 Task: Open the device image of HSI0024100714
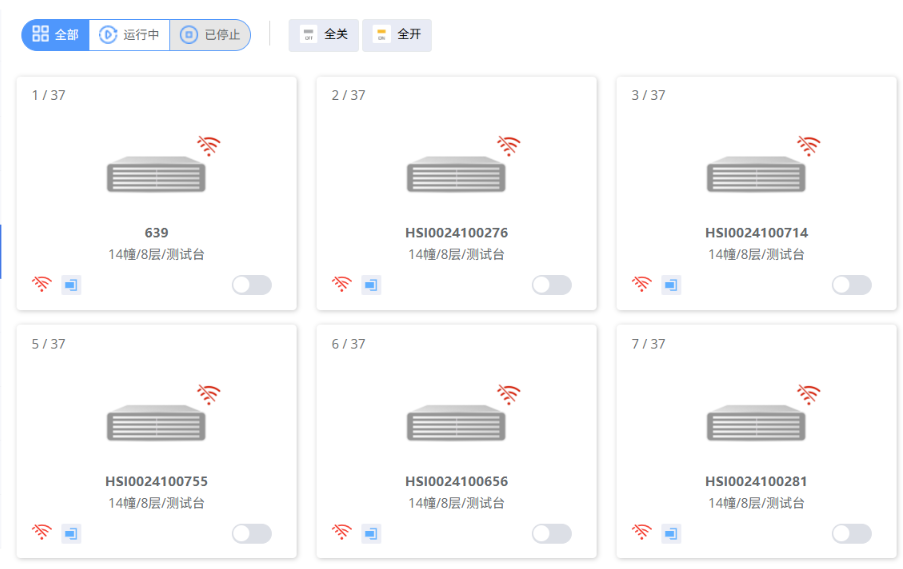point(756,175)
